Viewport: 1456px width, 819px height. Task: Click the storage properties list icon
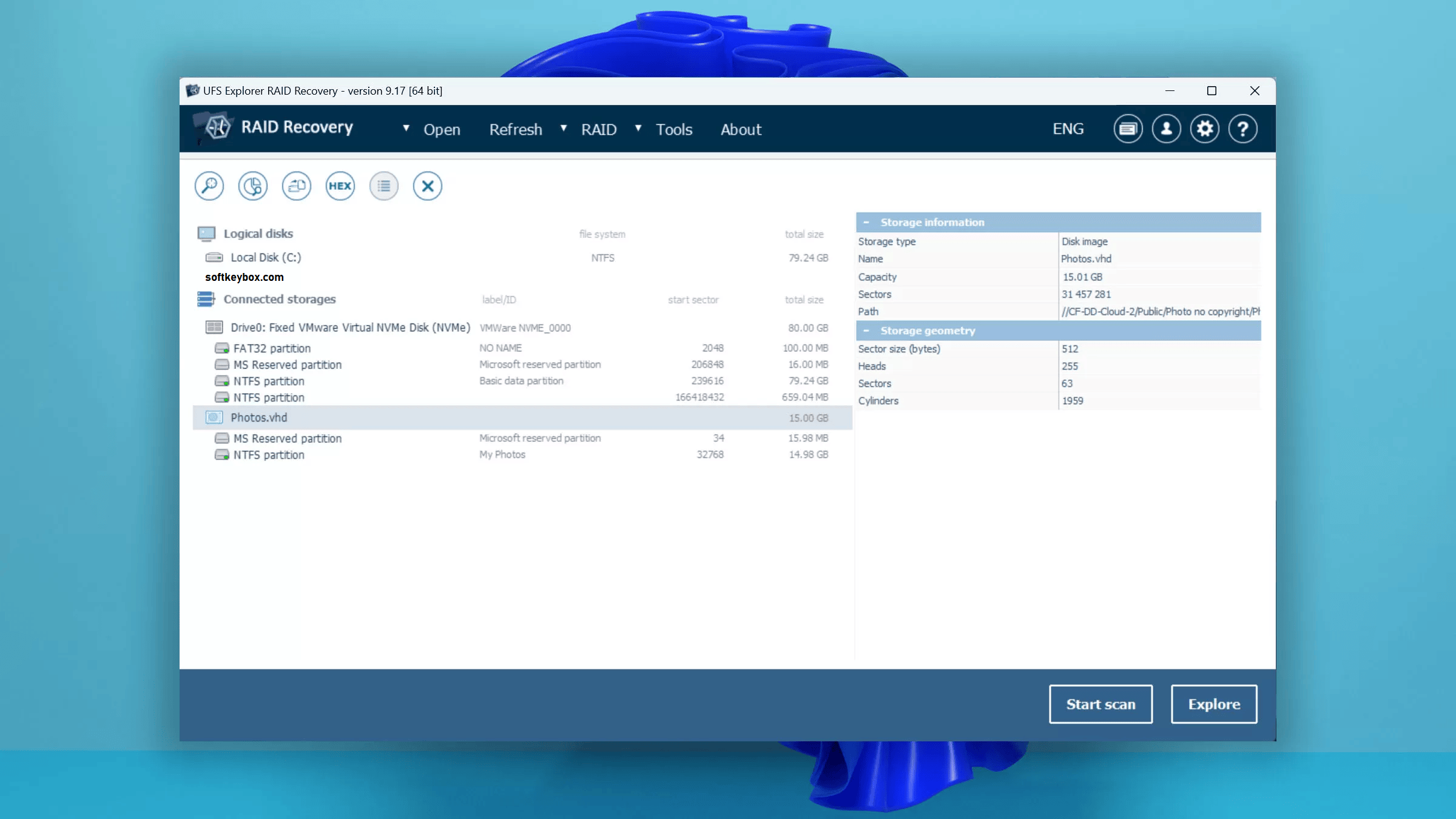coord(383,186)
